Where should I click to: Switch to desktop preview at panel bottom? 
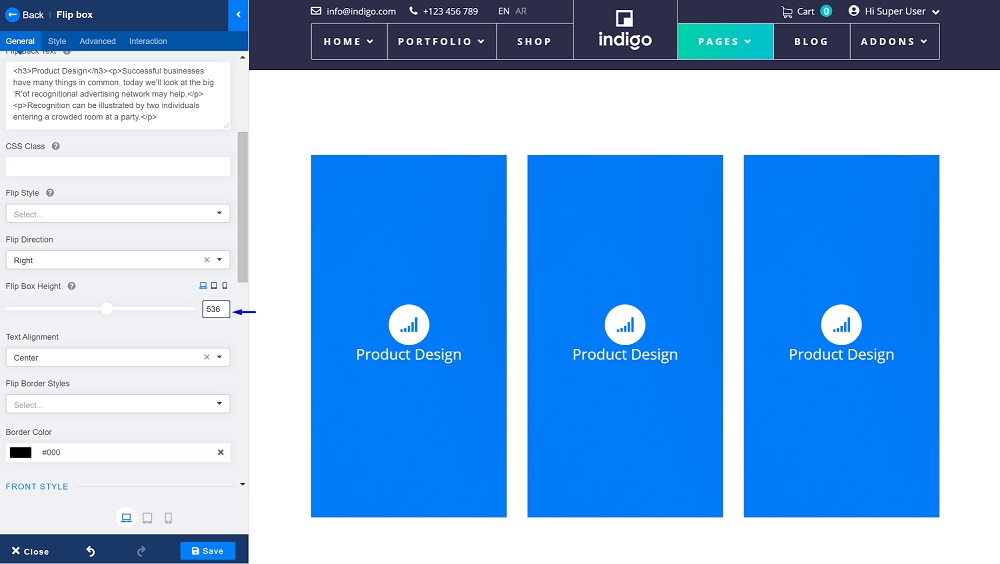click(126, 517)
